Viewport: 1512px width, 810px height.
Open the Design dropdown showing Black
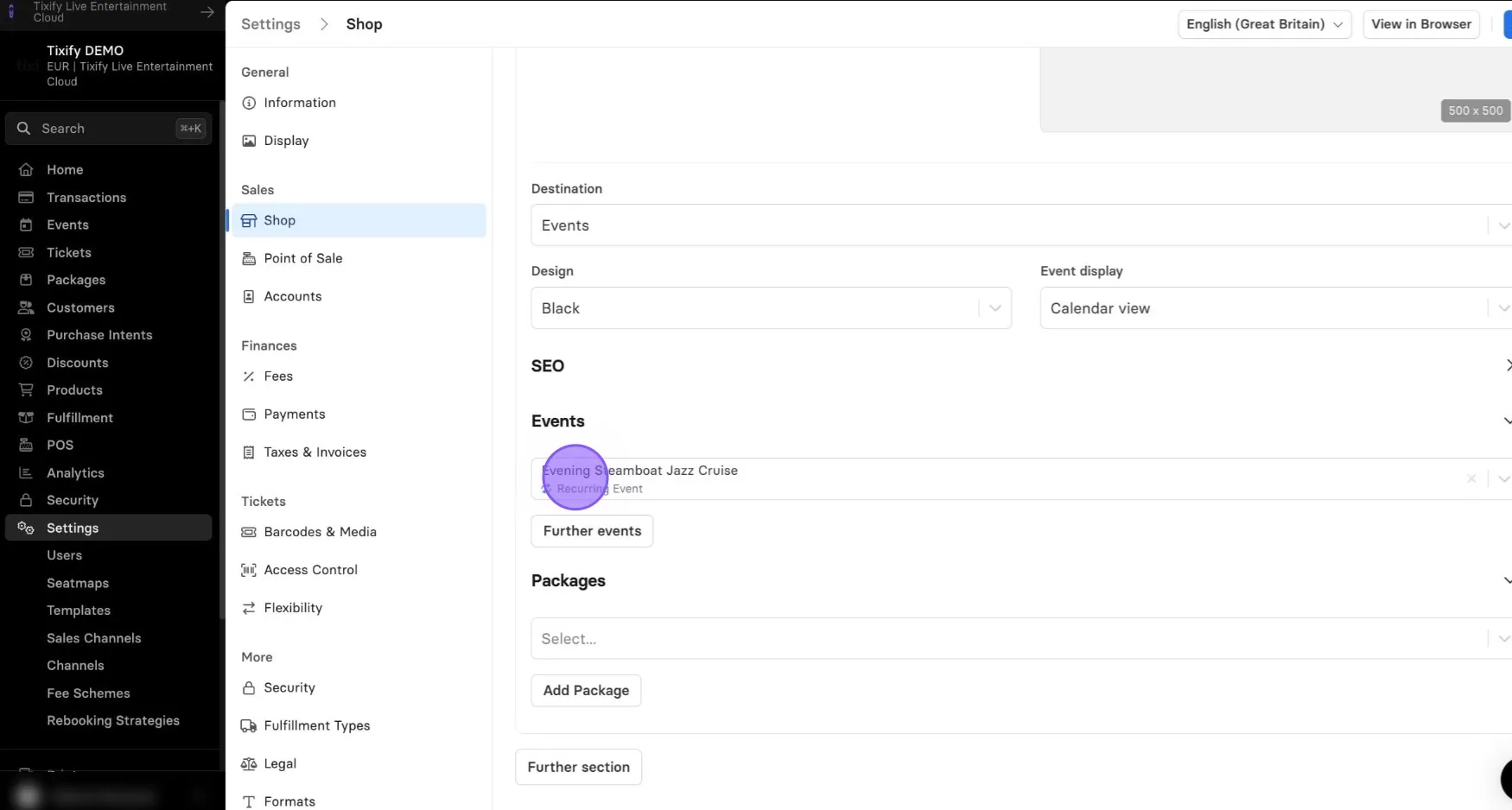771,308
